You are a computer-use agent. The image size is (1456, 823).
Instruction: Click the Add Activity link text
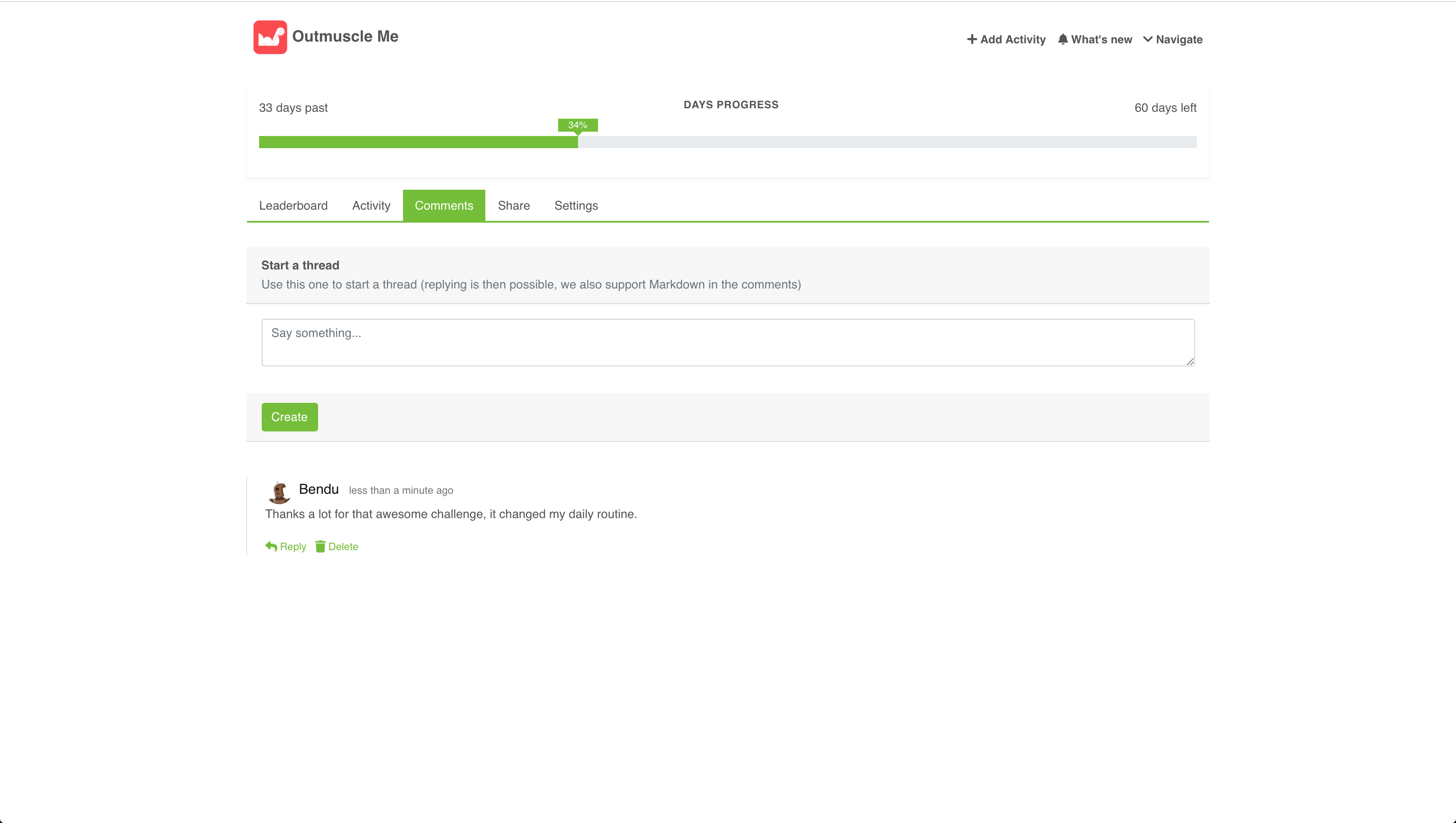(1012, 39)
